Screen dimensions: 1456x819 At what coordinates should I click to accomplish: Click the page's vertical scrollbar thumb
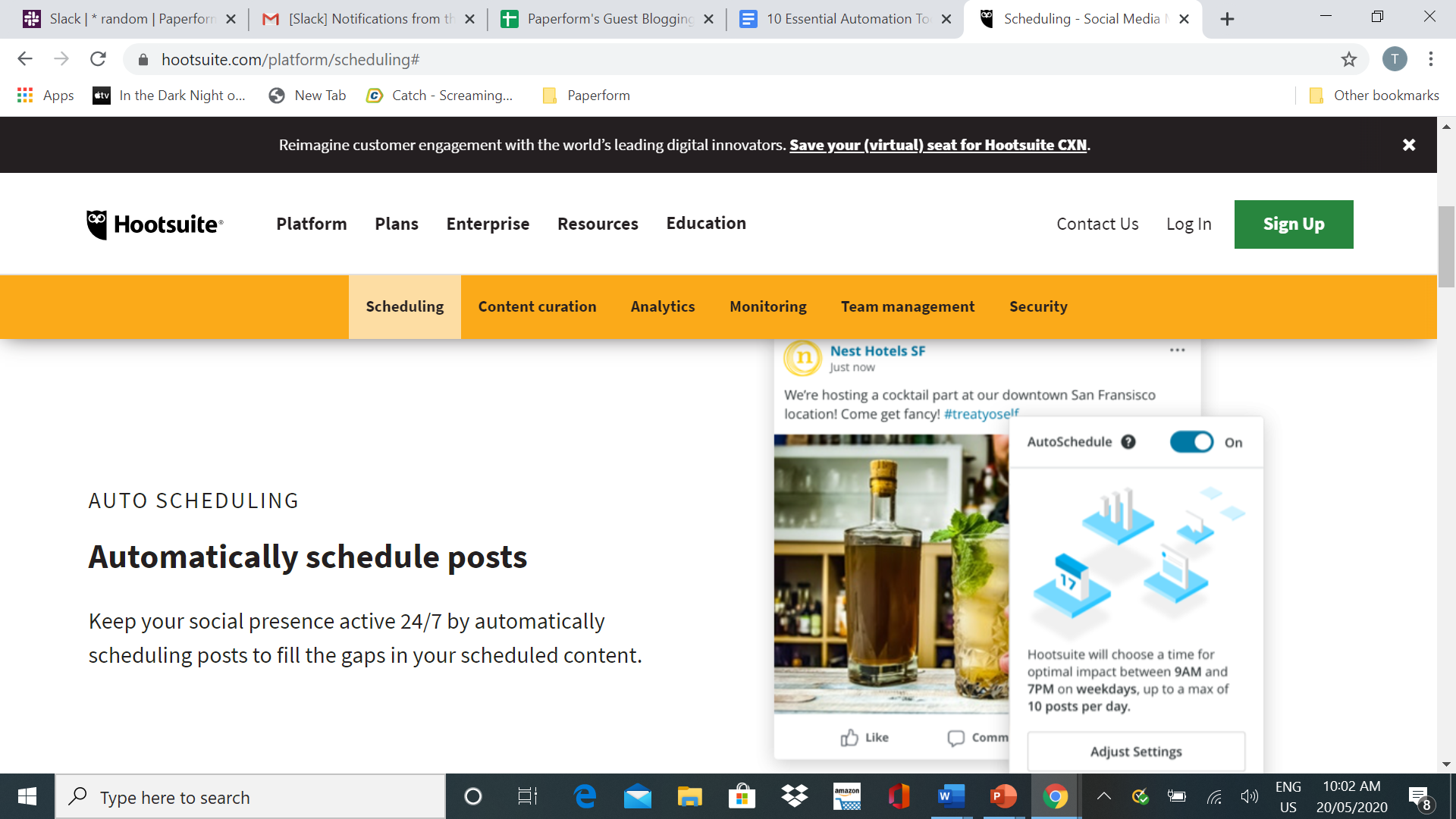1446,246
